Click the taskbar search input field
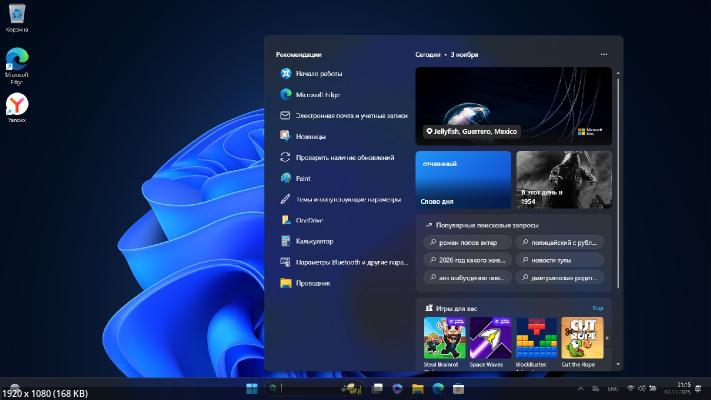This screenshot has width=711, height=400. (305, 387)
